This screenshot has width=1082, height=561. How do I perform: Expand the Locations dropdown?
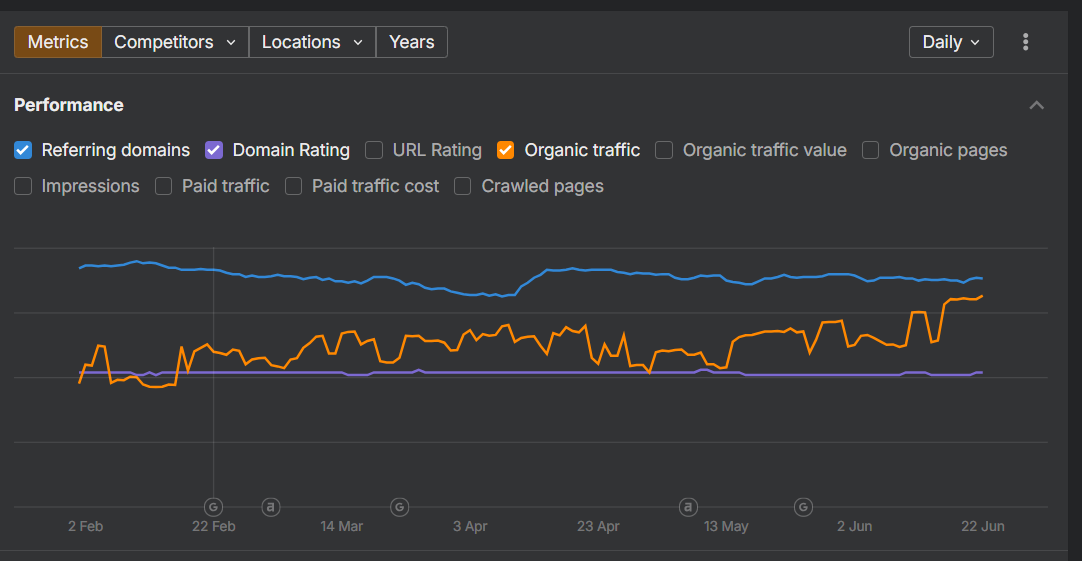tap(312, 42)
